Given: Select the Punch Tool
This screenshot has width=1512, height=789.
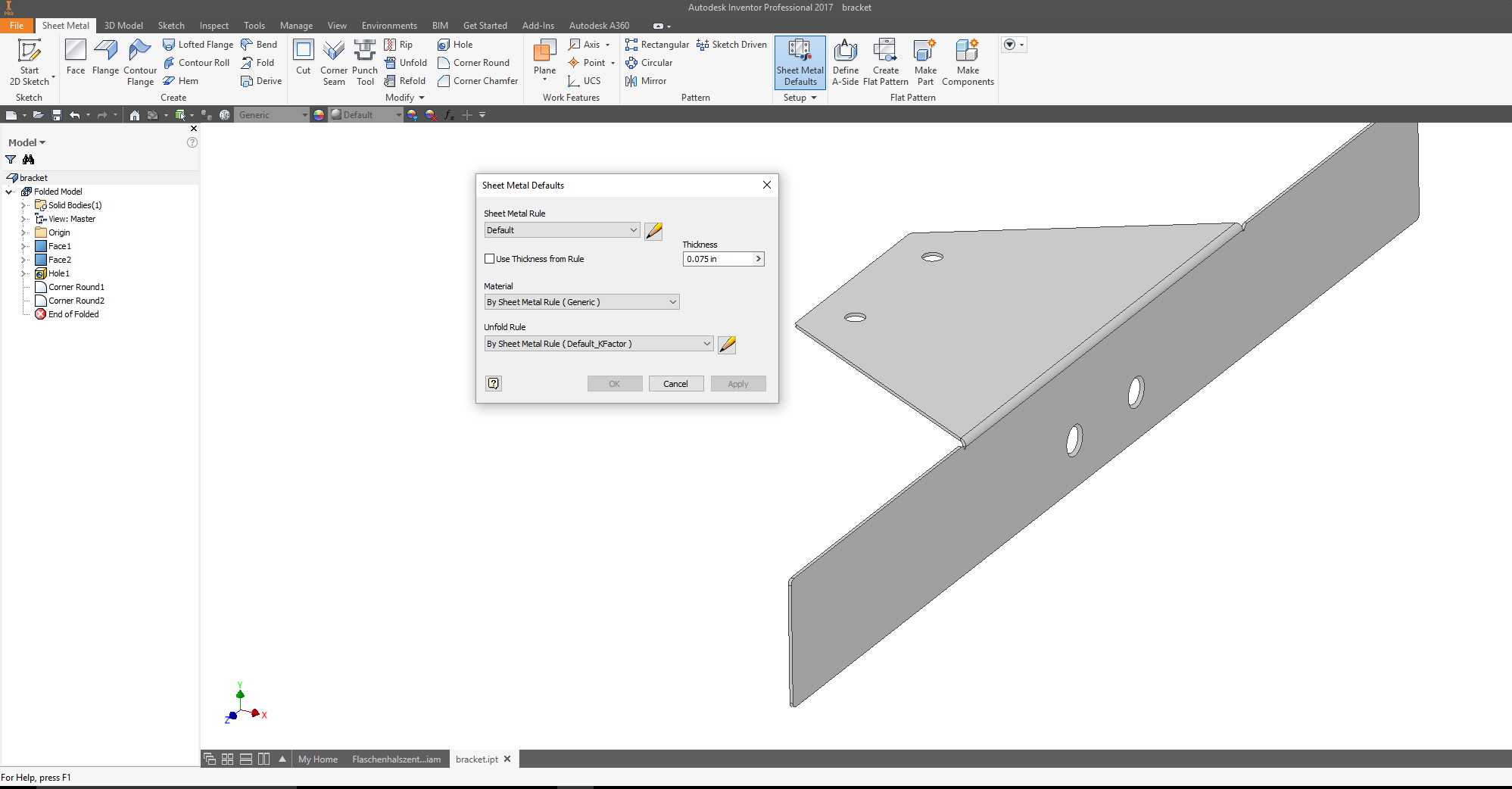Looking at the screenshot, I should tap(365, 62).
